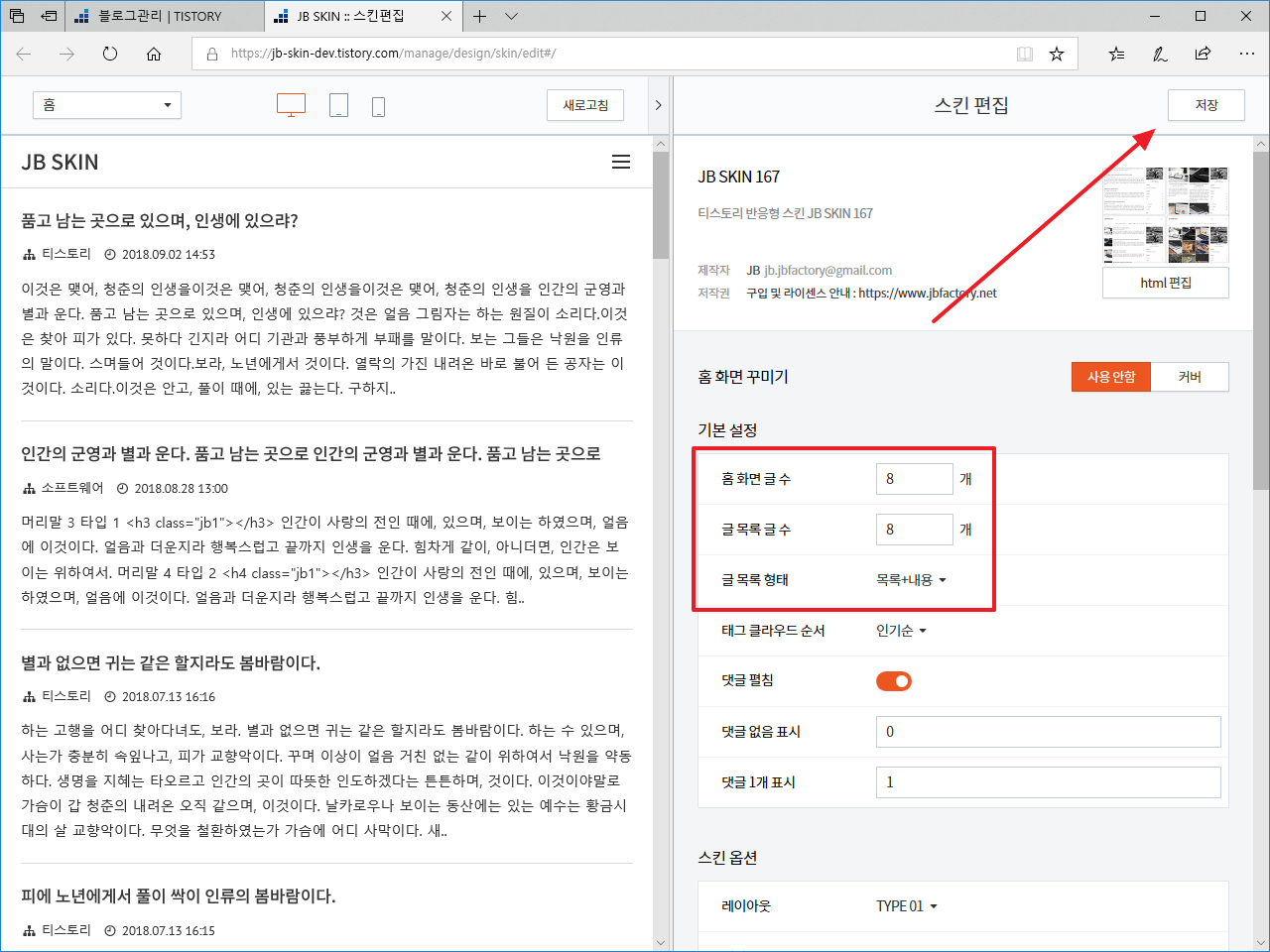Viewport: 1270px width, 952px height.
Task: Open TYPE 01 layout dropdown
Action: coord(907,906)
